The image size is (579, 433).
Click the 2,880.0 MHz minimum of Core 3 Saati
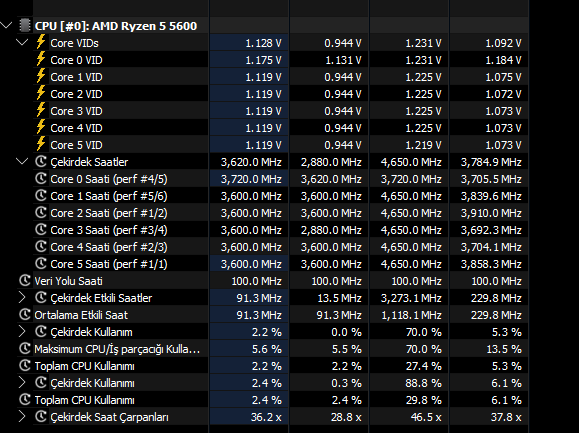331,230
